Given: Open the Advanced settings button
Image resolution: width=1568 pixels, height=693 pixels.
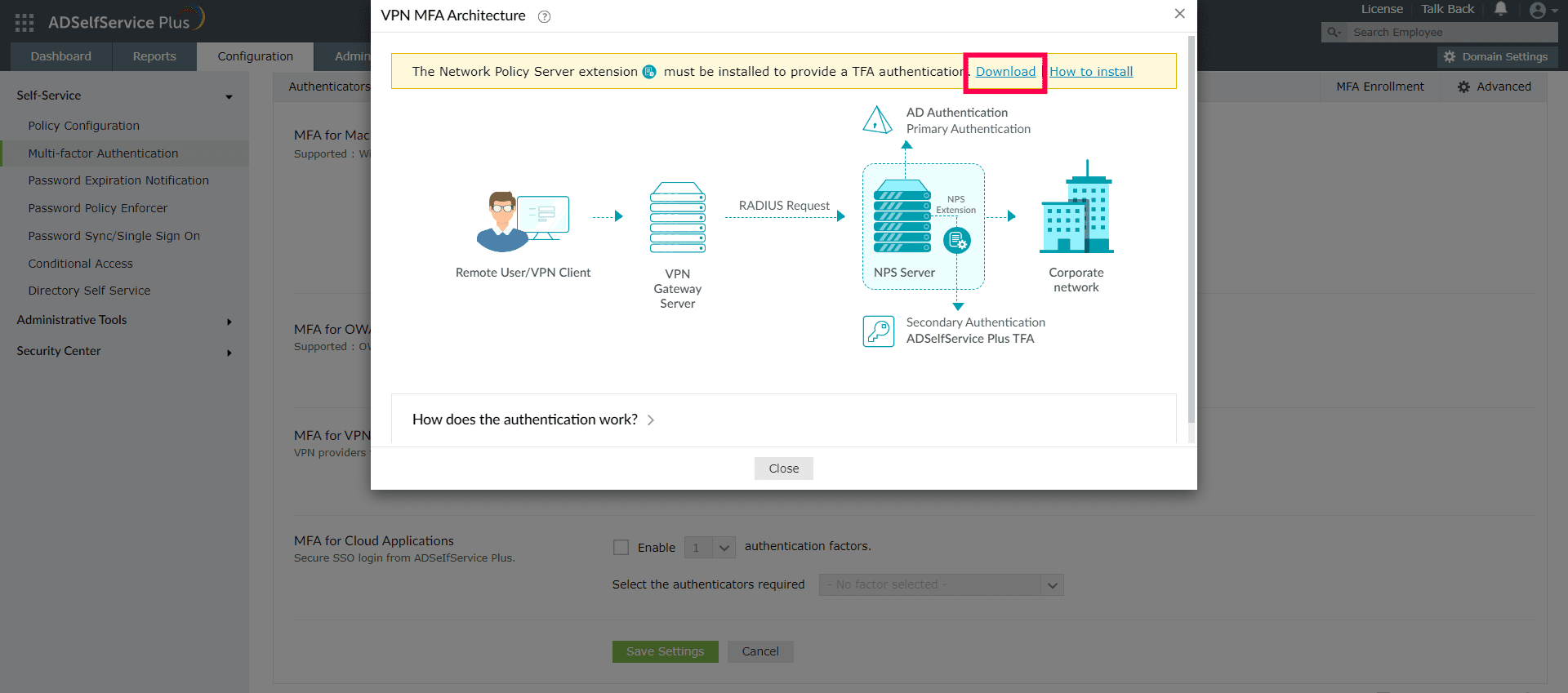Looking at the screenshot, I should pos(1494,87).
